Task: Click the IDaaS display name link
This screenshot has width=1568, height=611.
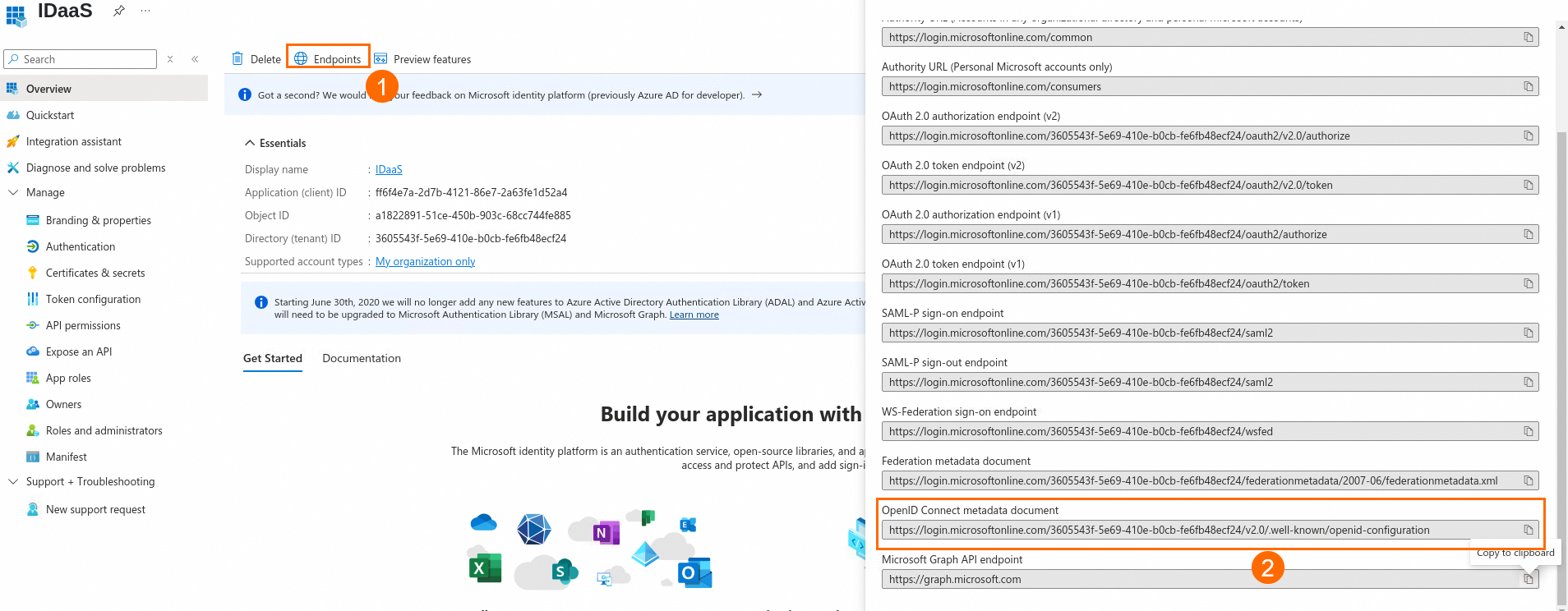Action: 389,169
